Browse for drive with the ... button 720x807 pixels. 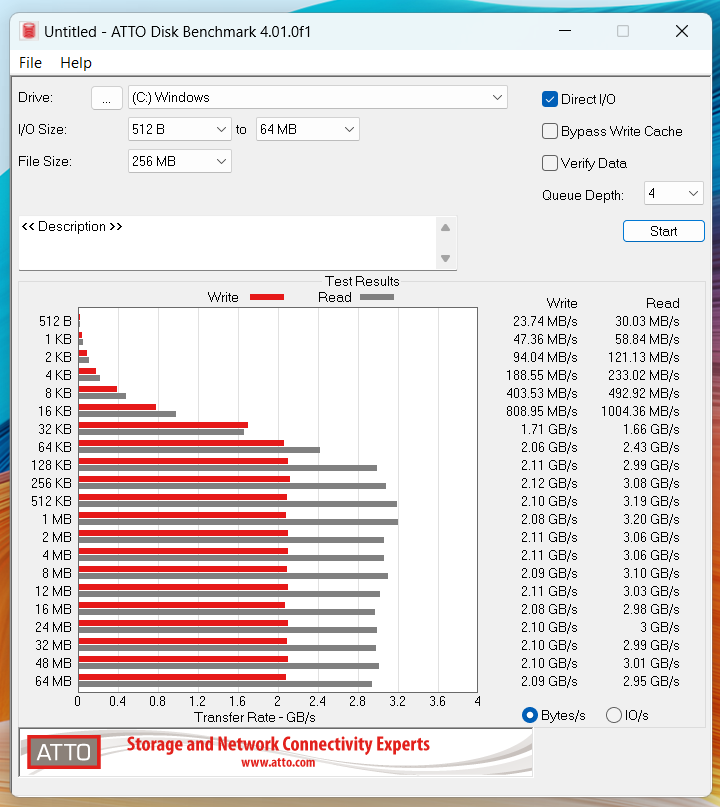[x=107, y=98]
